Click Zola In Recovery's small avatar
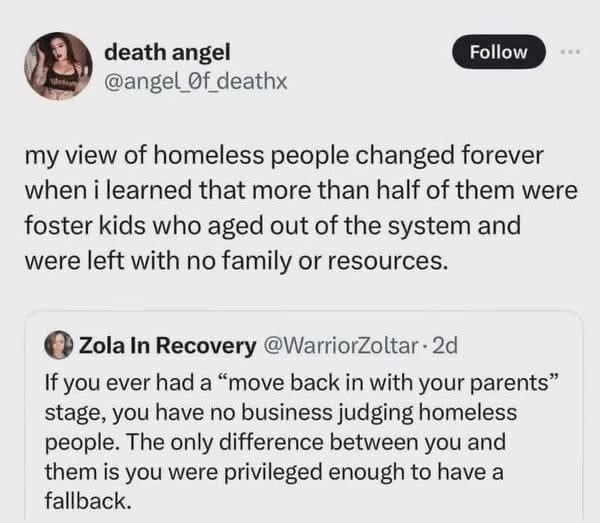The height and width of the screenshot is (523, 600). [60, 345]
